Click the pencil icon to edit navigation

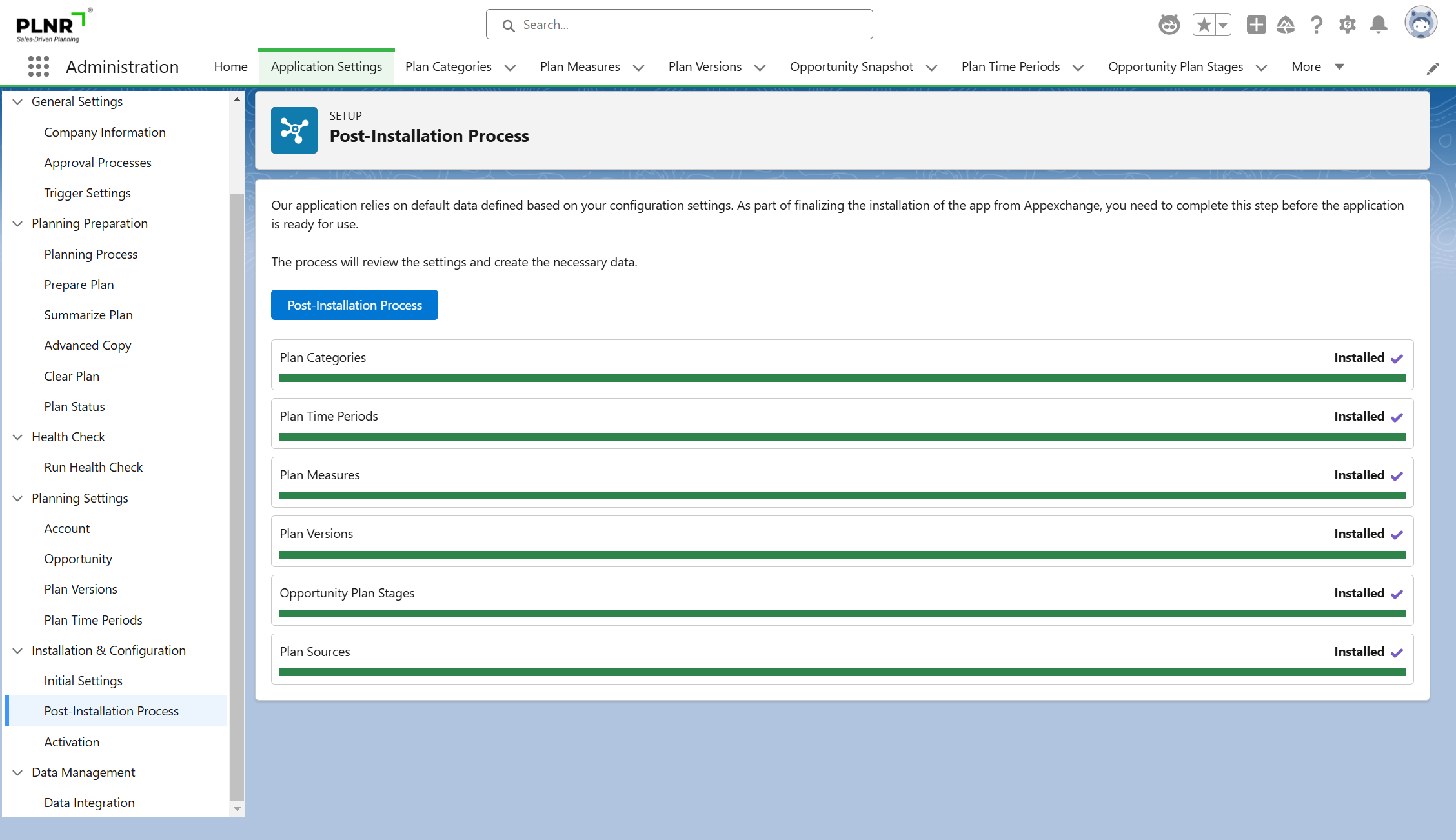pyautogui.click(x=1433, y=68)
